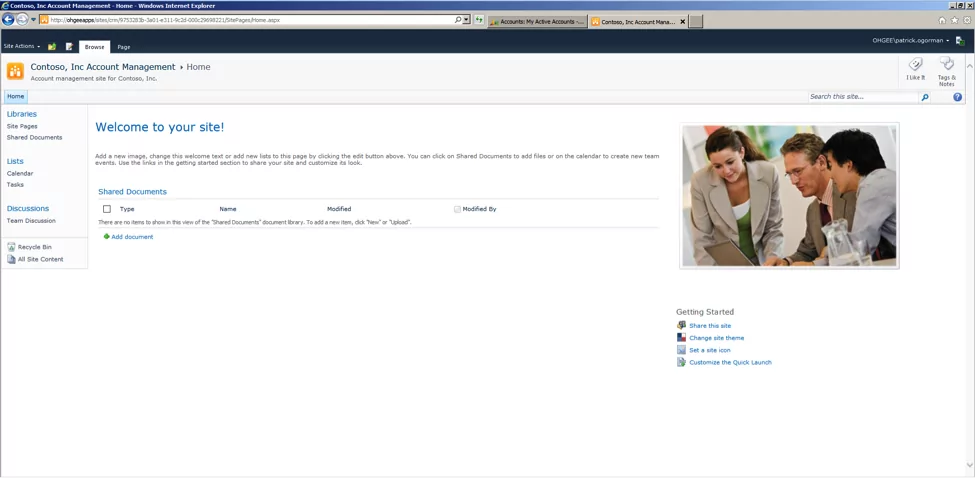Open the blue Help question mark icon
The height and width of the screenshot is (478, 975).
958,97
